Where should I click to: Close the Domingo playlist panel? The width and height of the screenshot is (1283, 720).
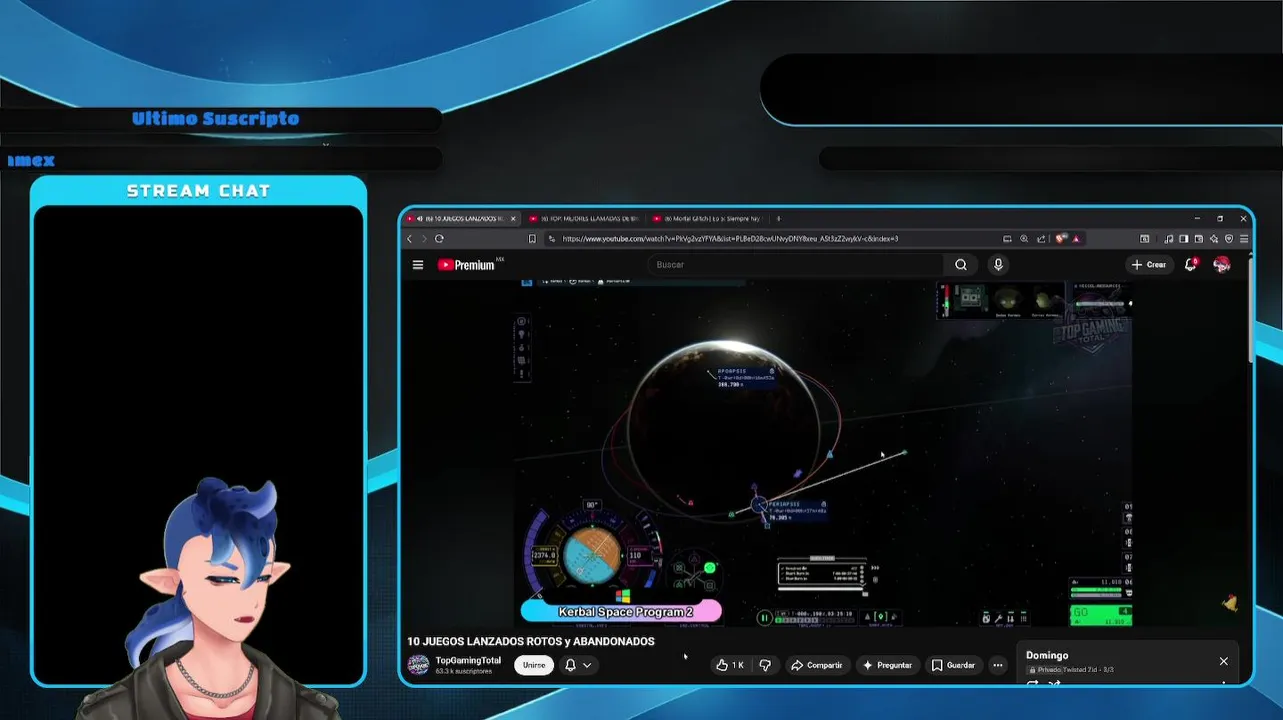pos(1223,661)
